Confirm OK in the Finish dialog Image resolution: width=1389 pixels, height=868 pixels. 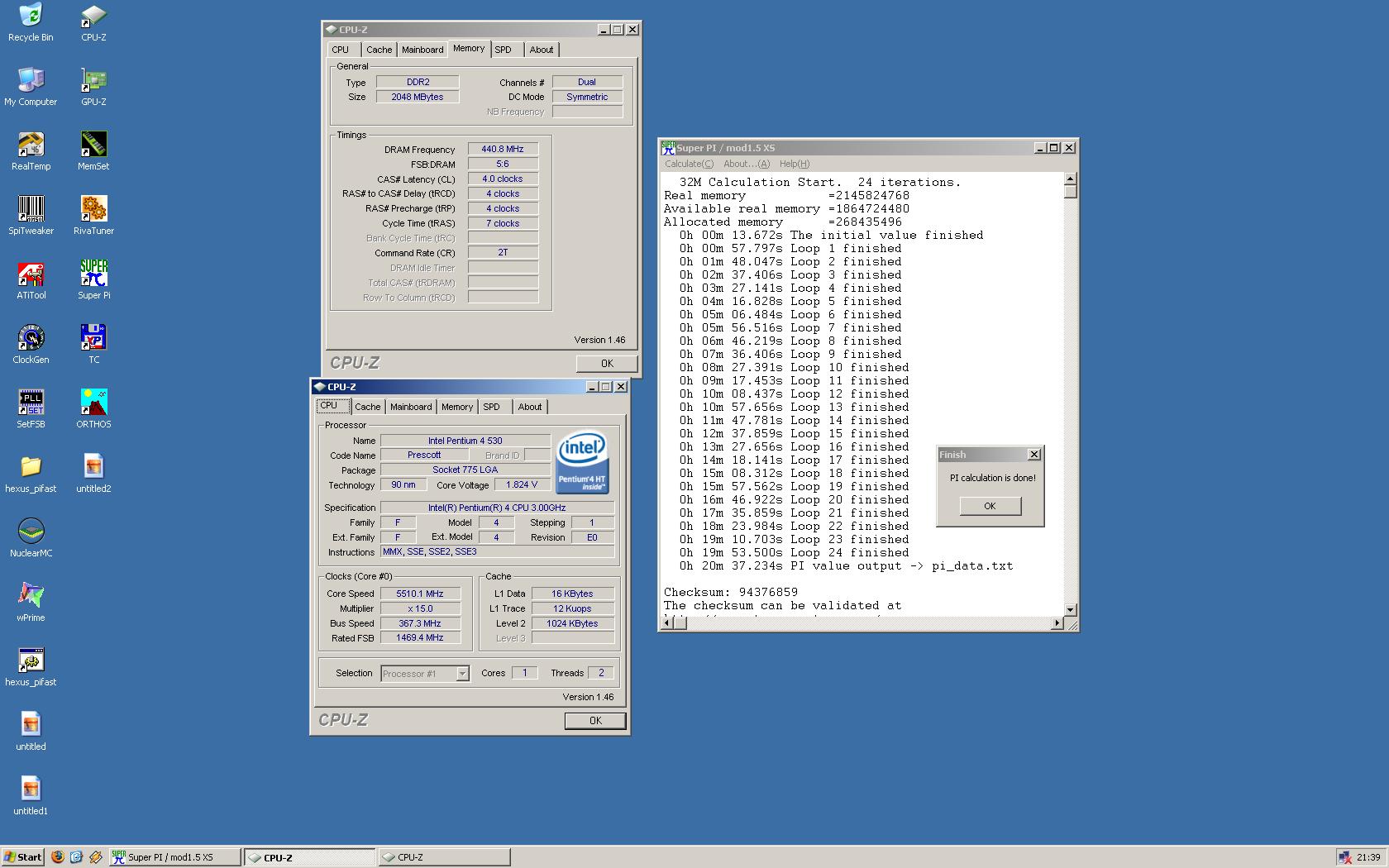(990, 506)
